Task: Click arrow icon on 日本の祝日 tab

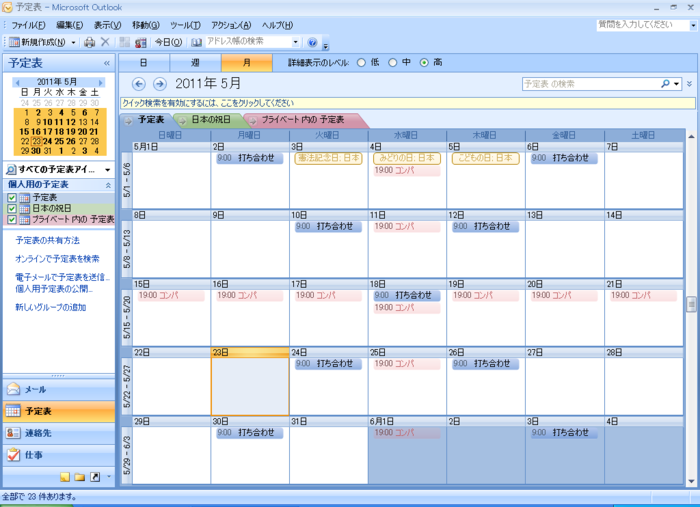Action: pos(182,121)
